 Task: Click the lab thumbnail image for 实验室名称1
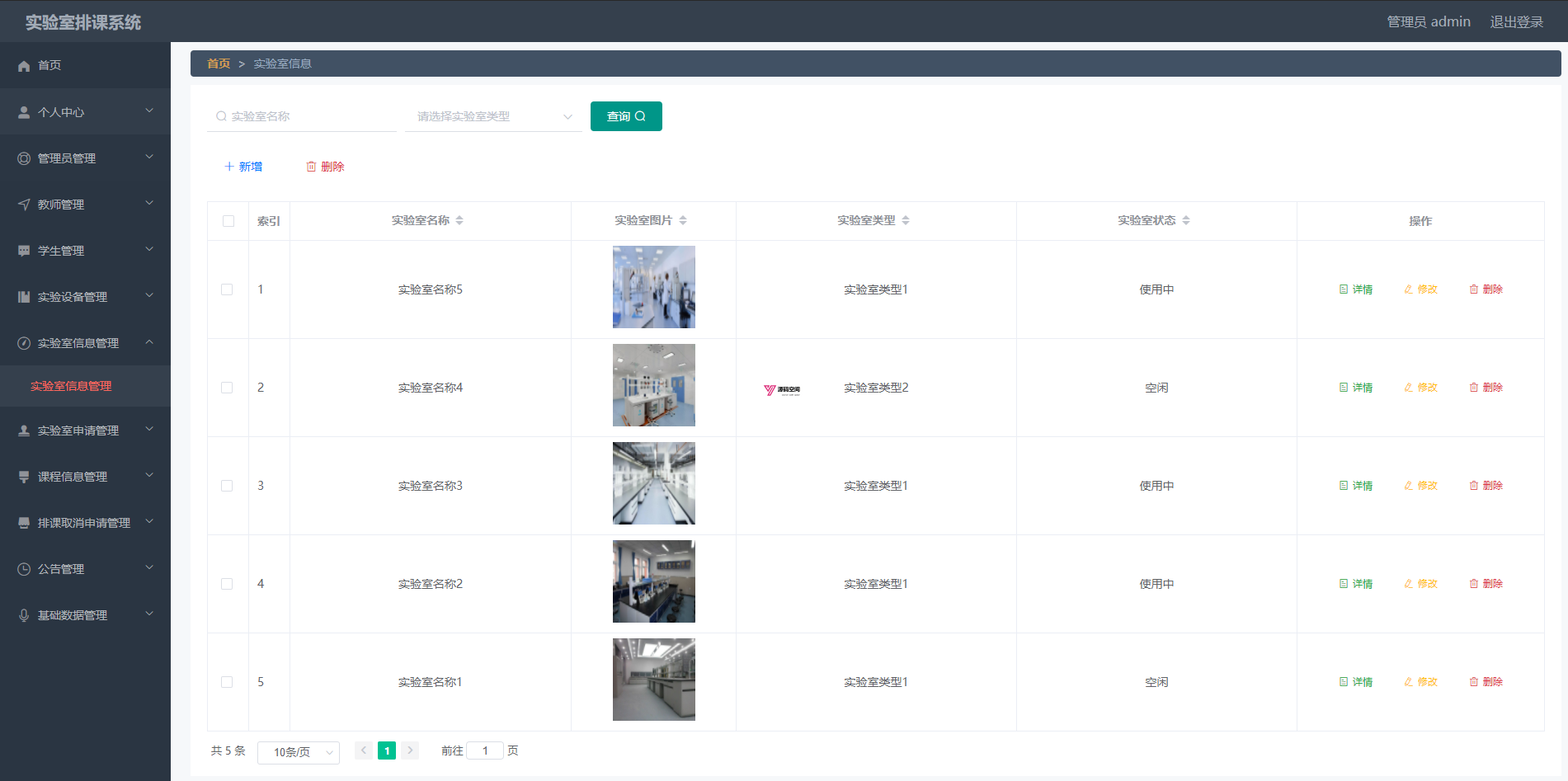tap(654, 680)
